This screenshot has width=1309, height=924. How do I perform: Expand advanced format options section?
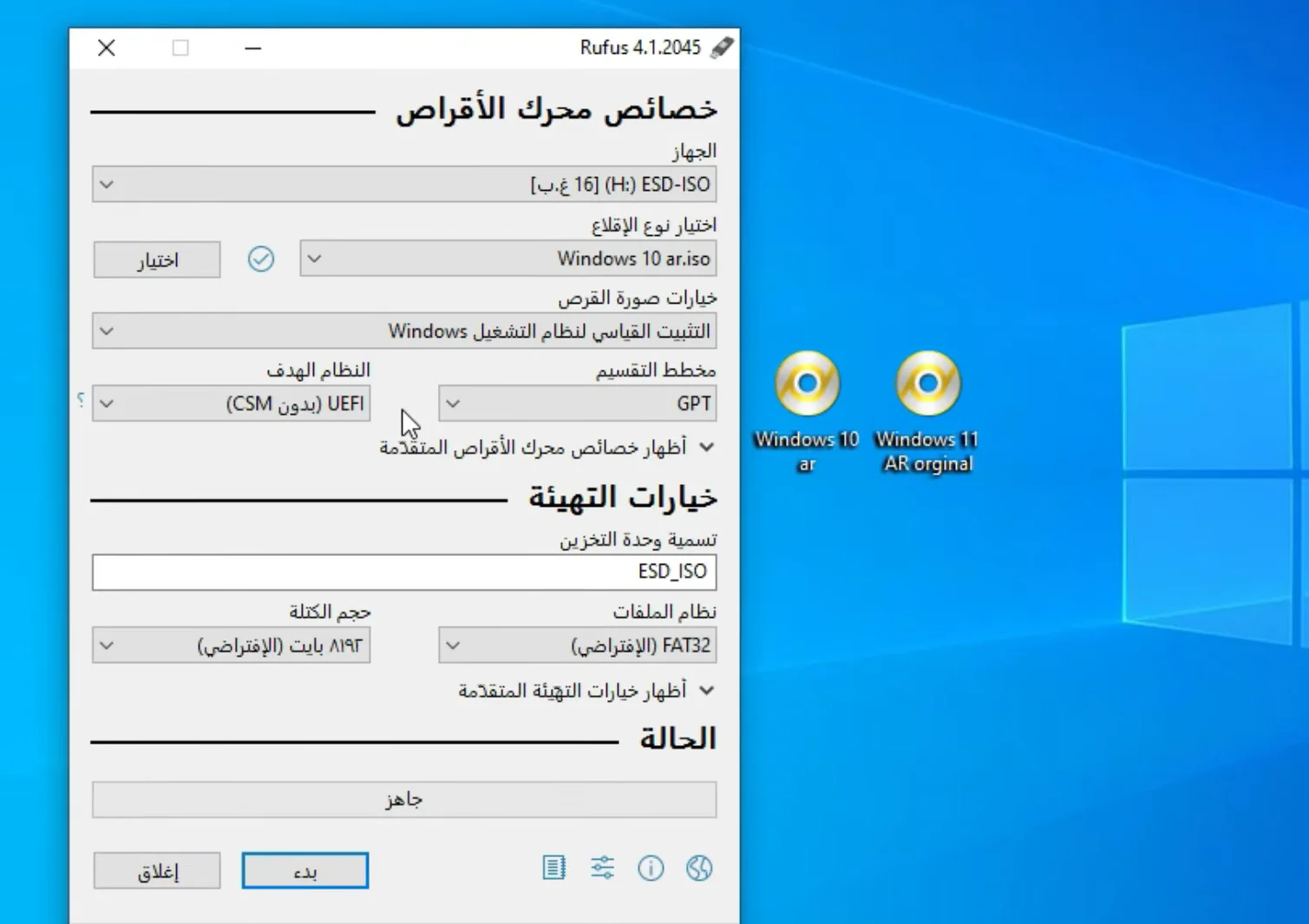point(586,691)
